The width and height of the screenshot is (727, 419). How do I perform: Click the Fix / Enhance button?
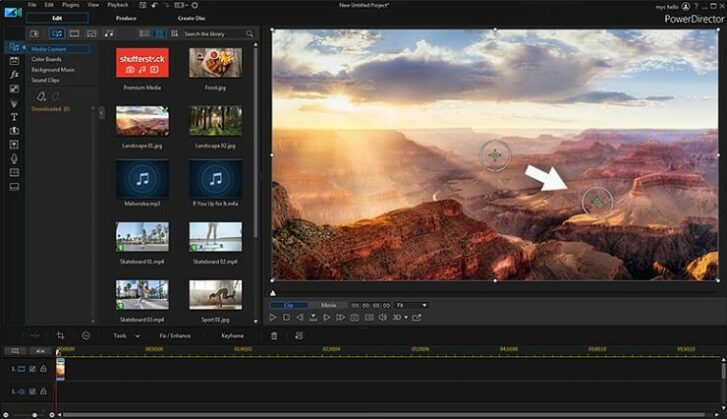[176, 336]
